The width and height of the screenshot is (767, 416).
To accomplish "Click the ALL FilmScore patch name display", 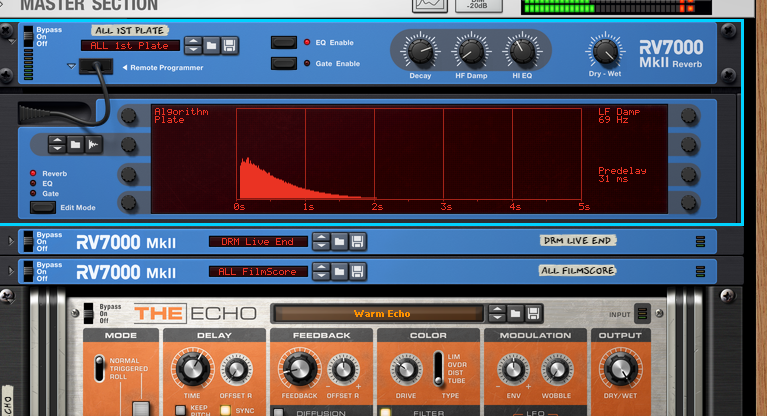I will coord(258,271).
